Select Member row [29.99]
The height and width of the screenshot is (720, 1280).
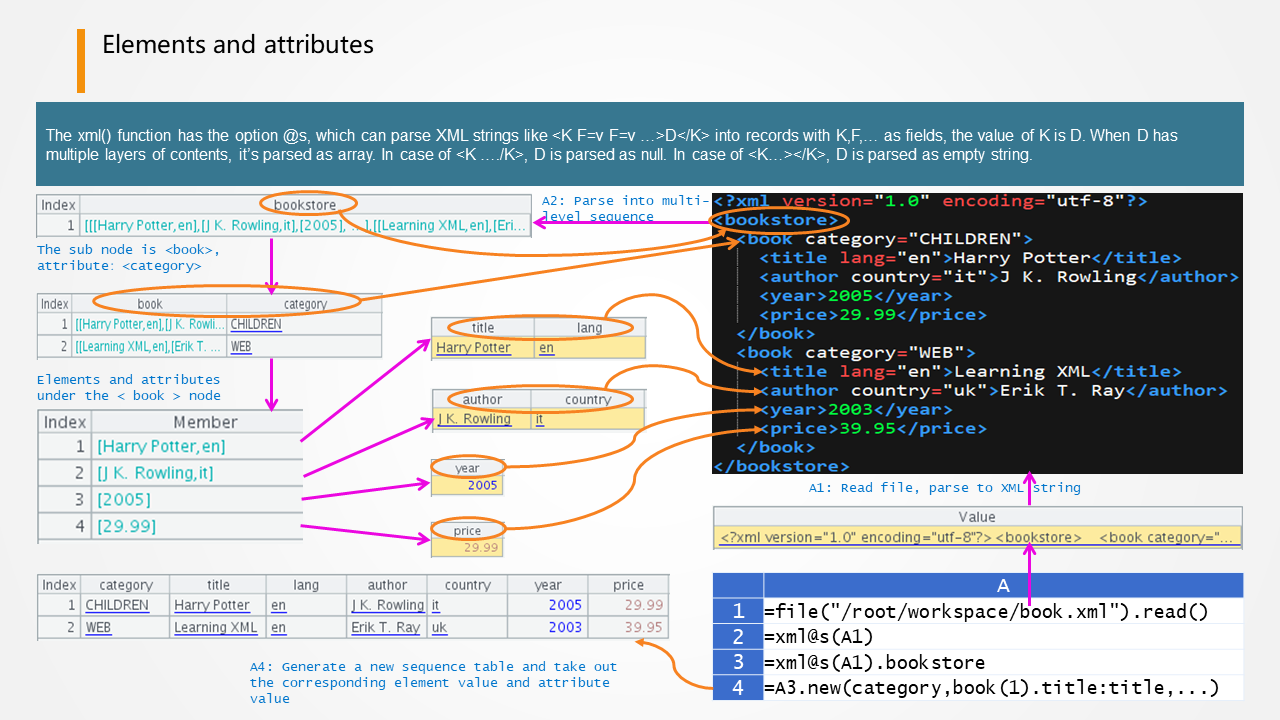point(126,526)
